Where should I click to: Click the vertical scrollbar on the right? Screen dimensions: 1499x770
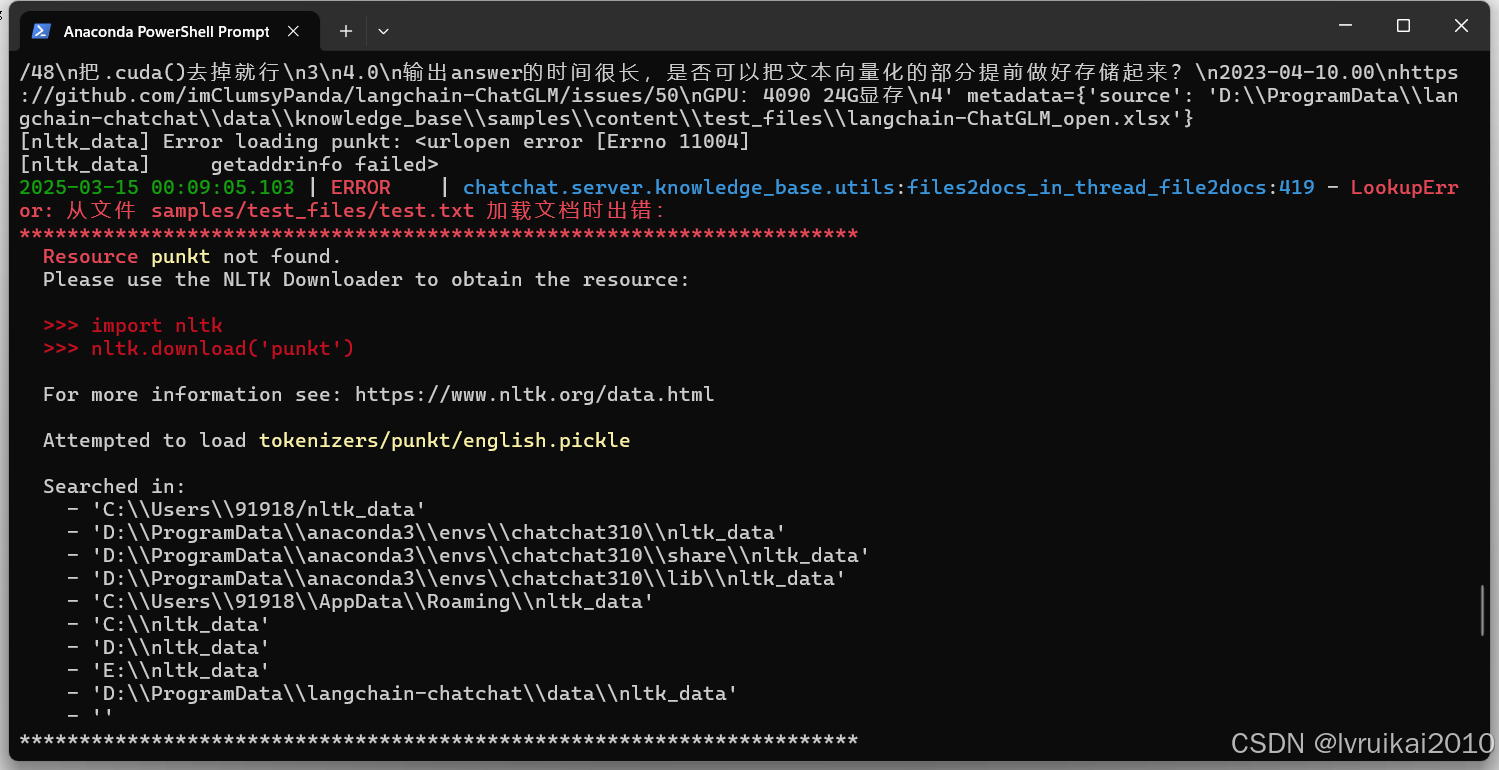[x=1482, y=610]
